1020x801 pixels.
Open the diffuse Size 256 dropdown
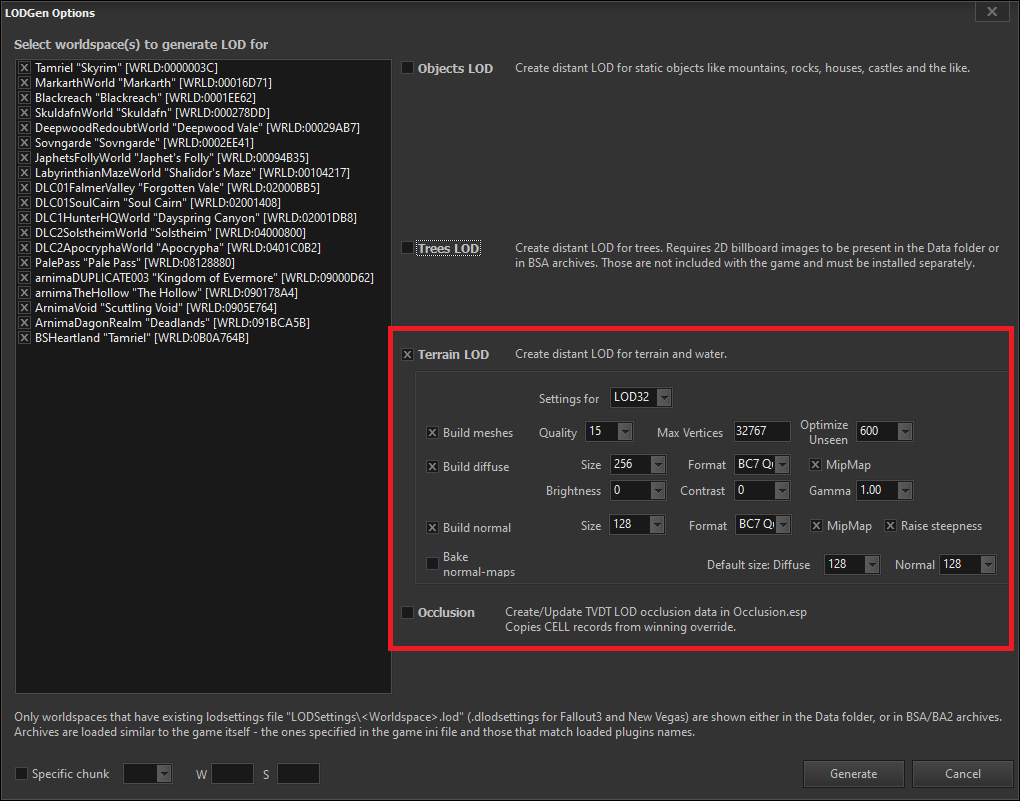point(638,465)
